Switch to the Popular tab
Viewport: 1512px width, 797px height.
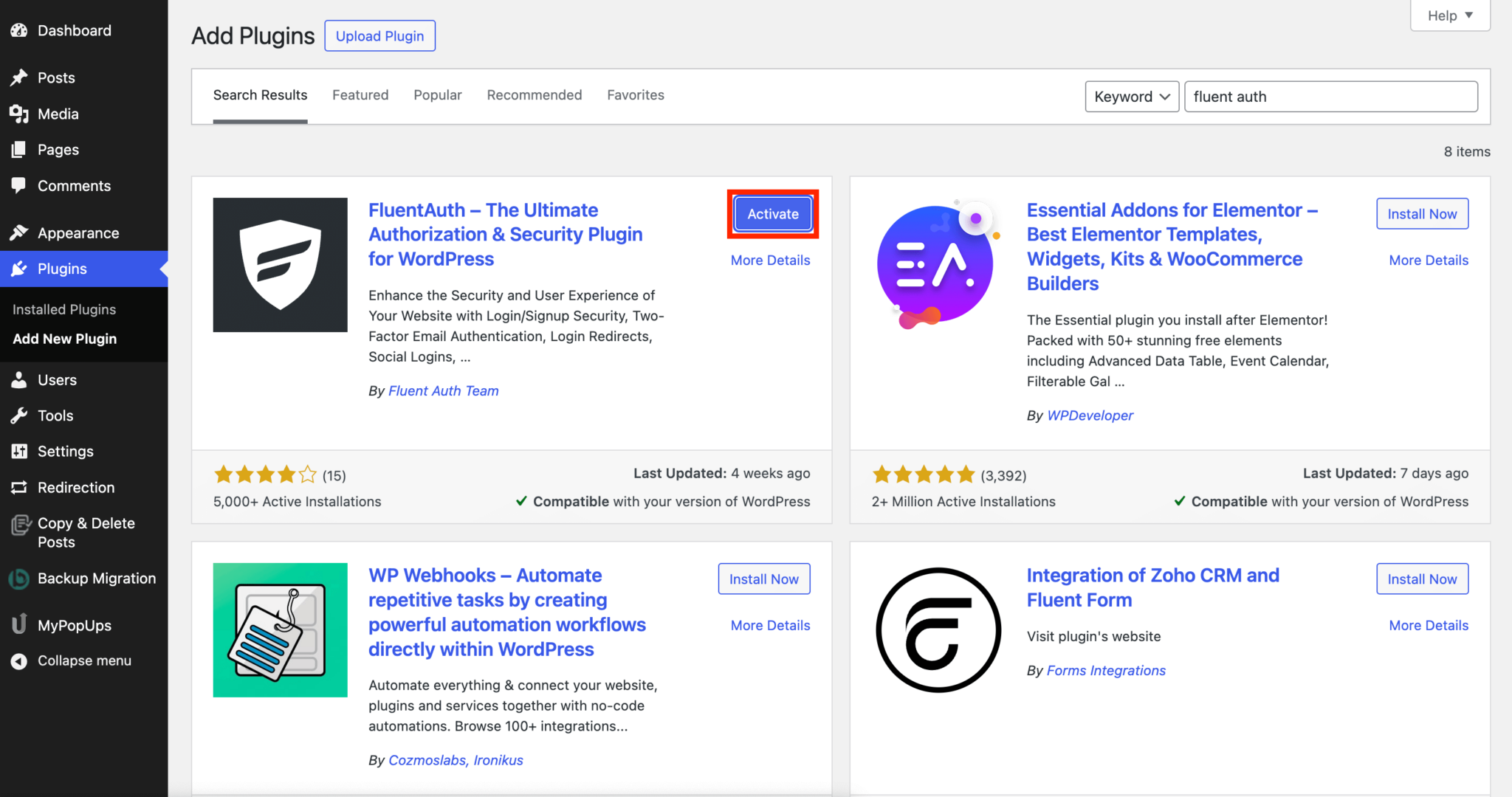(437, 95)
